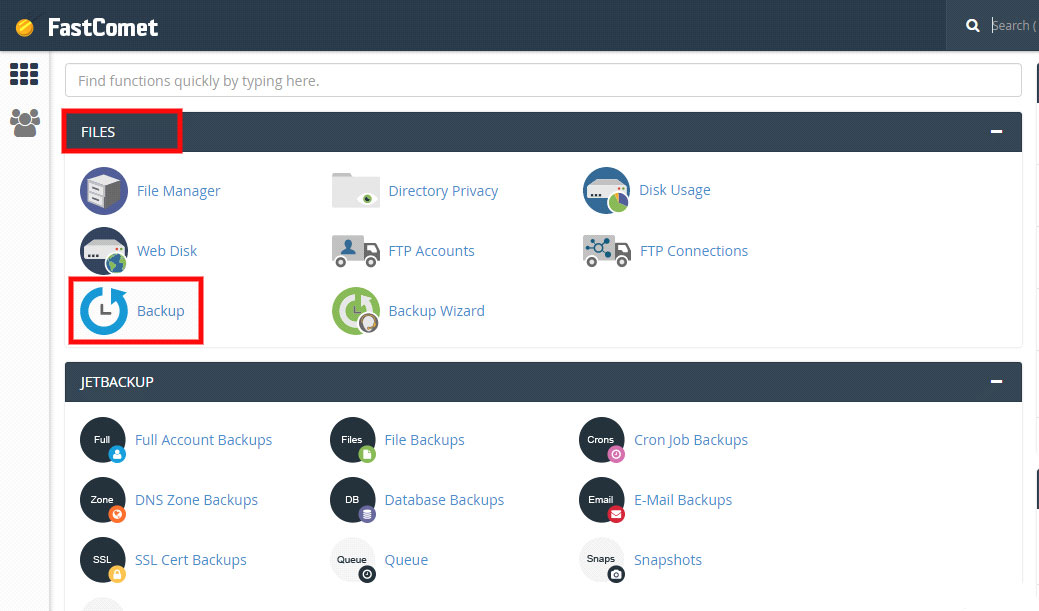Click the Full Account Backups icon

pyautogui.click(x=103, y=440)
